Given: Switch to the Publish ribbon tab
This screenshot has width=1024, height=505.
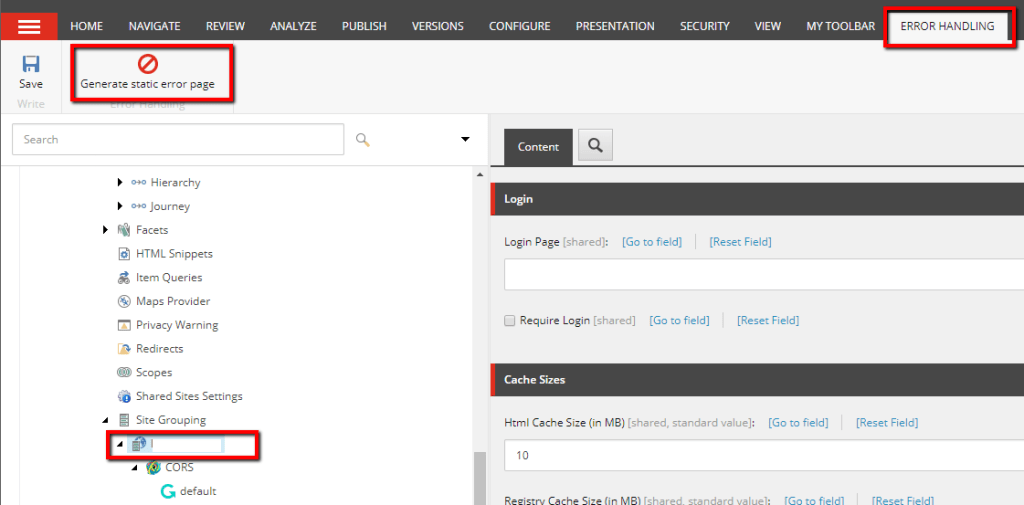Looking at the screenshot, I should click(364, 26).
